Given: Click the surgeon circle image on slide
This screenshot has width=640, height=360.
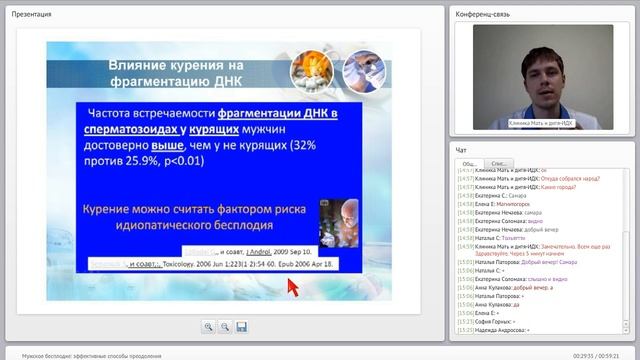Looking at the screenshot, I should point(364,72).
